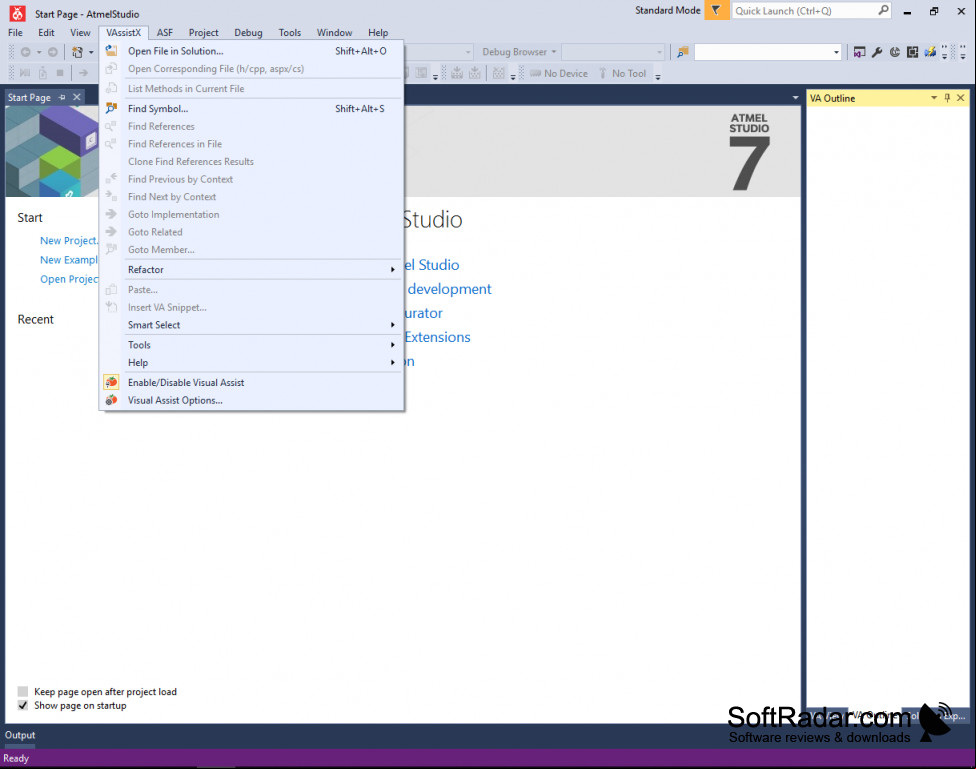Open the Help menu in the menu bar

tap(378, 32)
